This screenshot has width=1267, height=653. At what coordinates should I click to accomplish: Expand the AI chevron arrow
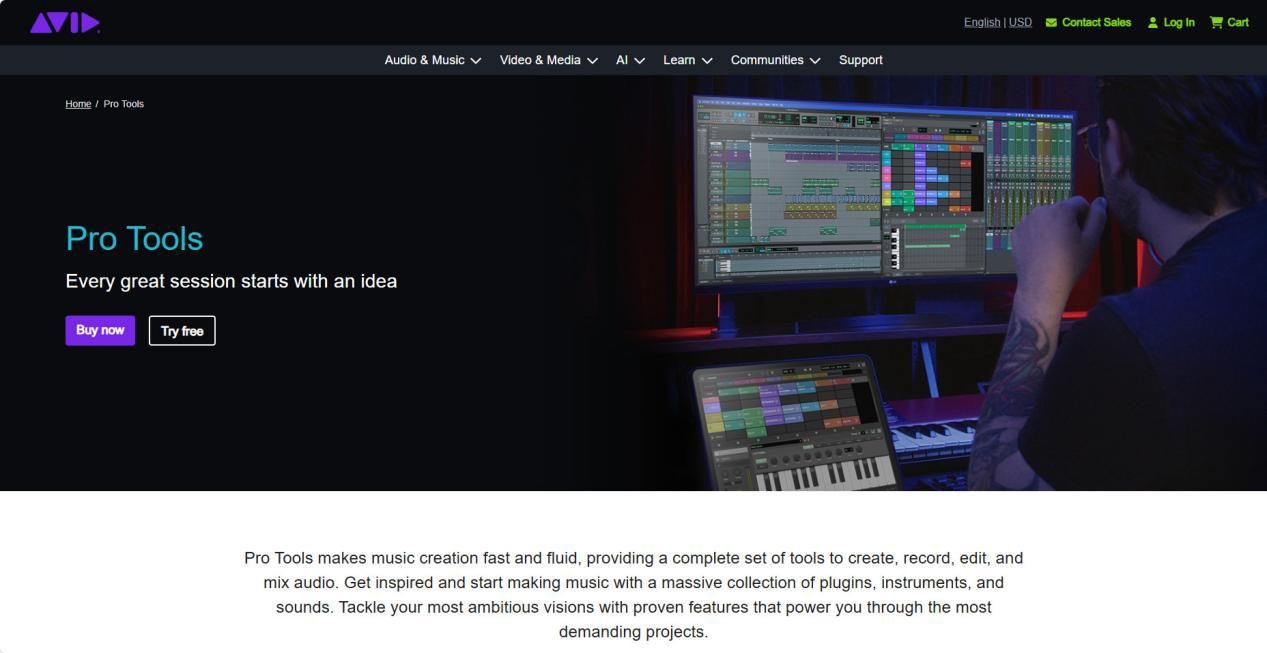click(640, 61)
